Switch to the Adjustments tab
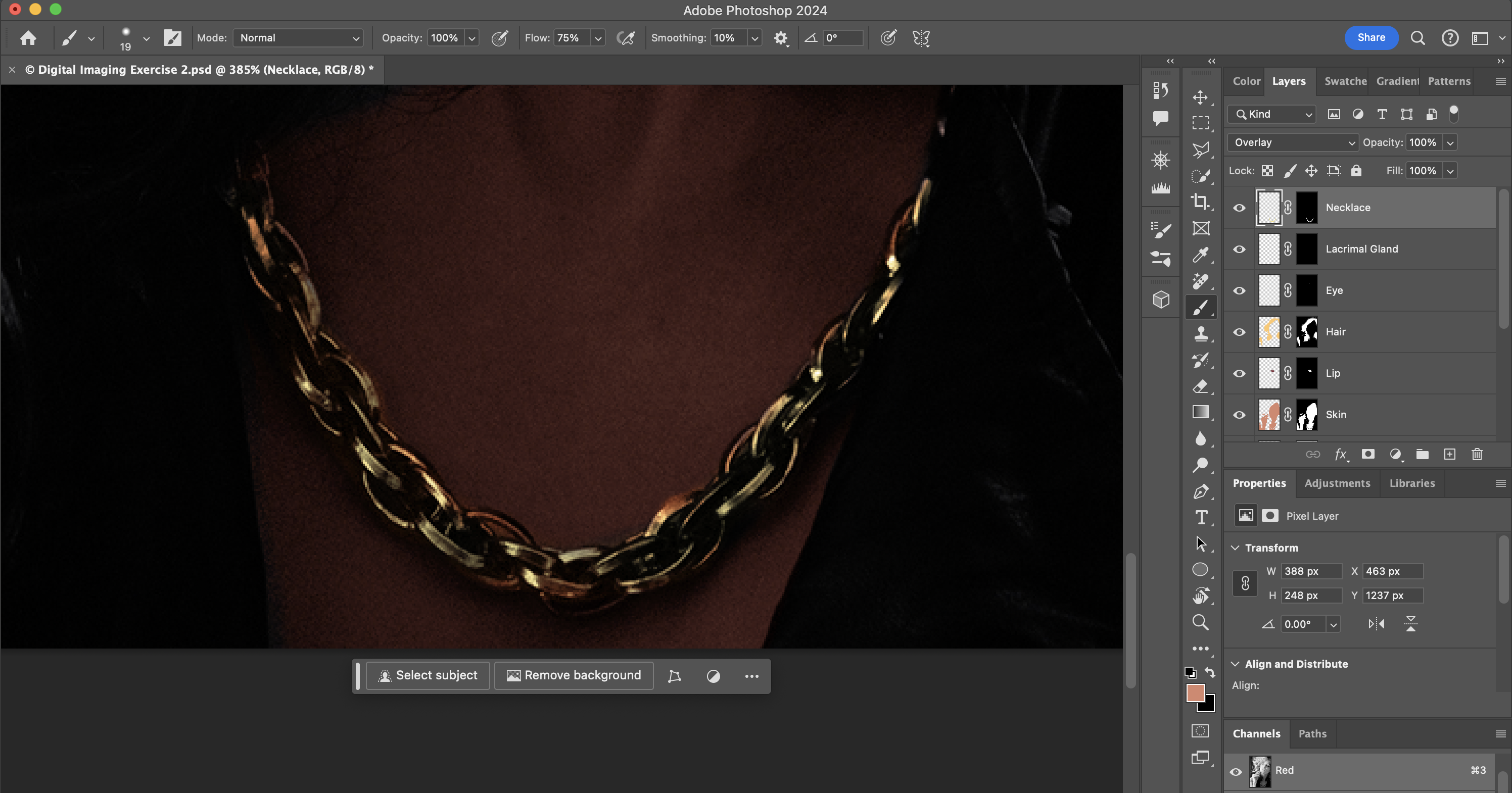The height and width of the screenshot is (793, 1512). (x=1337, y=483)
